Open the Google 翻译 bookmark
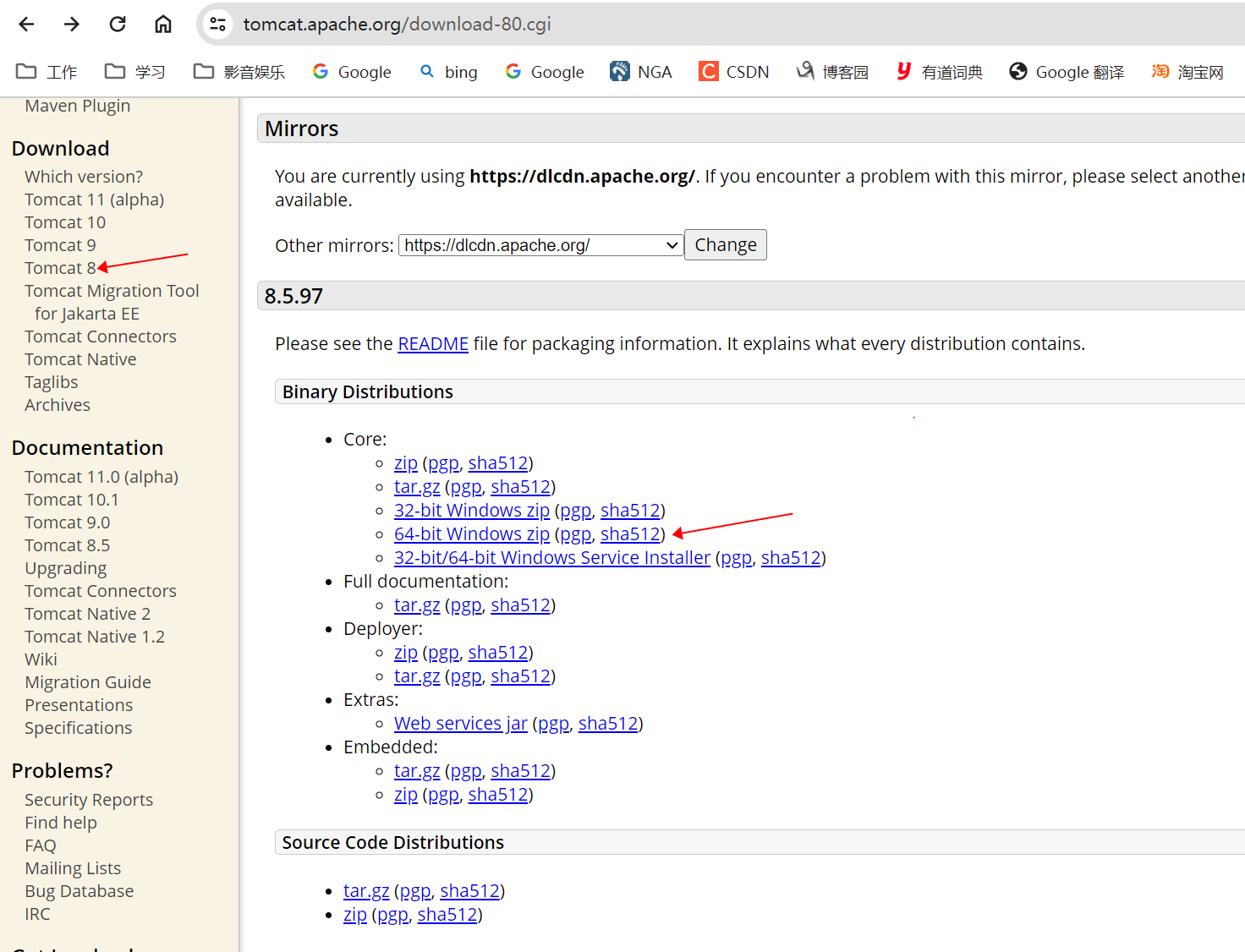 (1066, 72)
